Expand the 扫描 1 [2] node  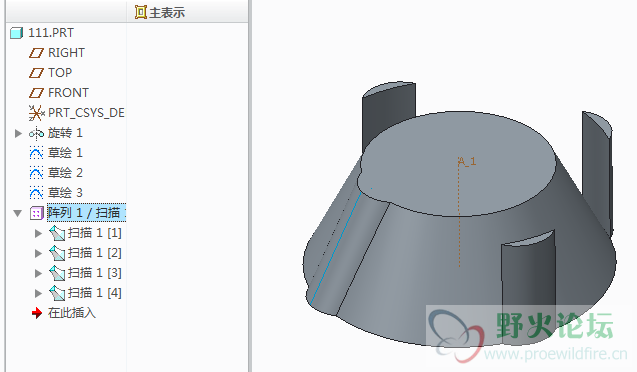coord(38,253)
